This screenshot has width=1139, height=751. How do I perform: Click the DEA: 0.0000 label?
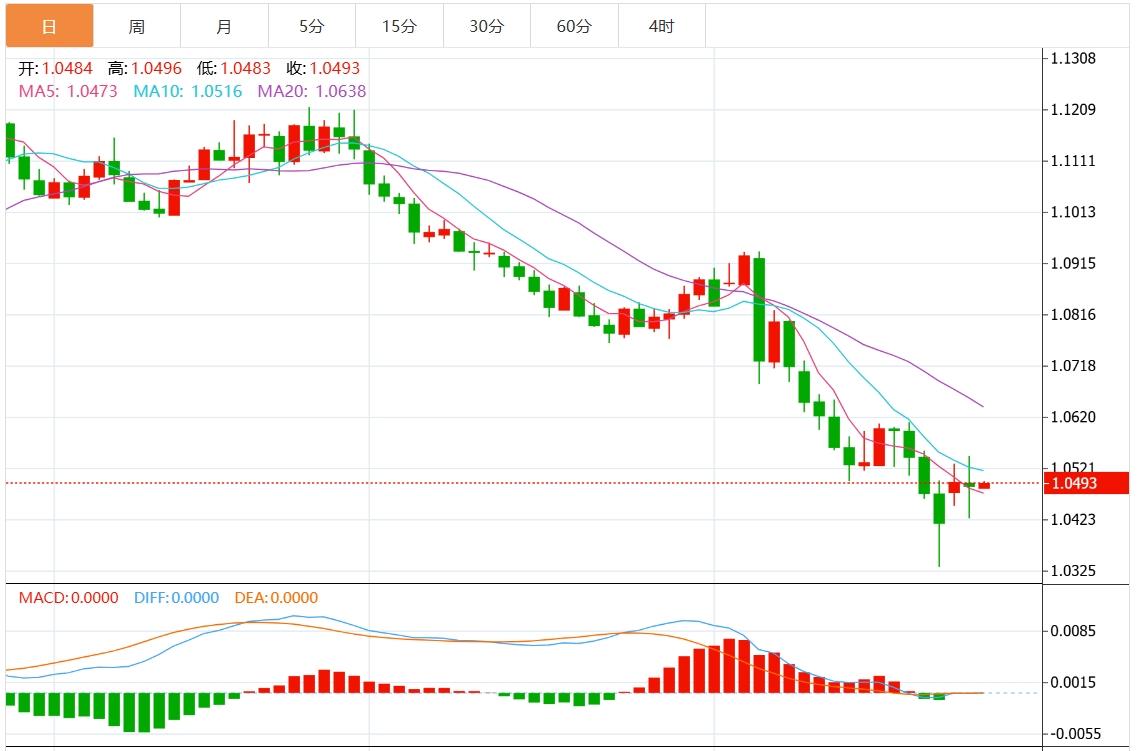pyautogui.click(x=276, y=598)
